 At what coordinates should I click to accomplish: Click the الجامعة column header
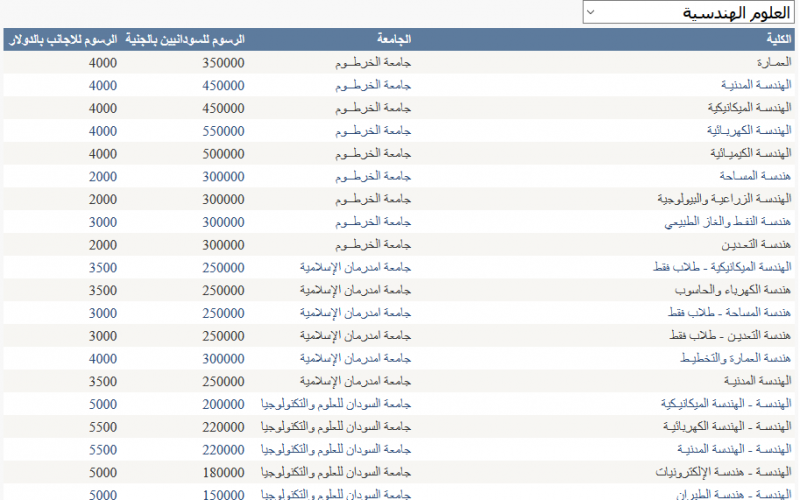click(394, 39)
